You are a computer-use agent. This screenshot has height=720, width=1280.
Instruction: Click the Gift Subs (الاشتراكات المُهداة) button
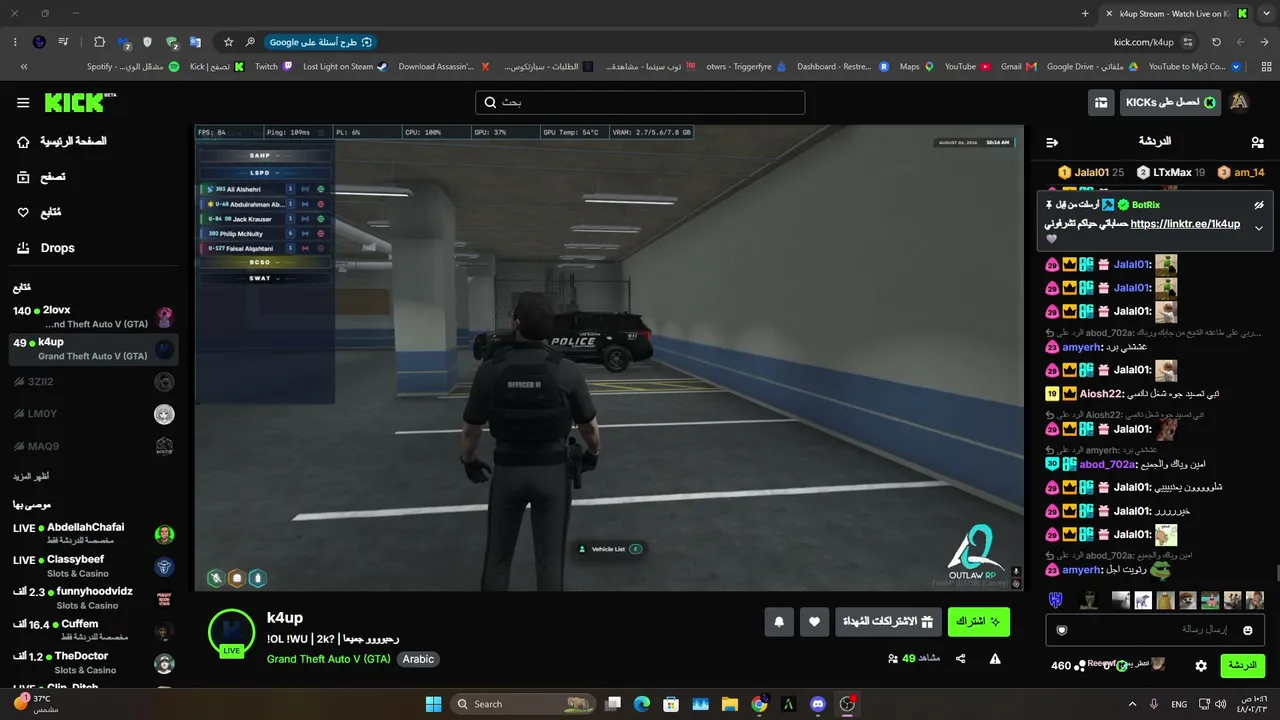[x=888, y=622]
